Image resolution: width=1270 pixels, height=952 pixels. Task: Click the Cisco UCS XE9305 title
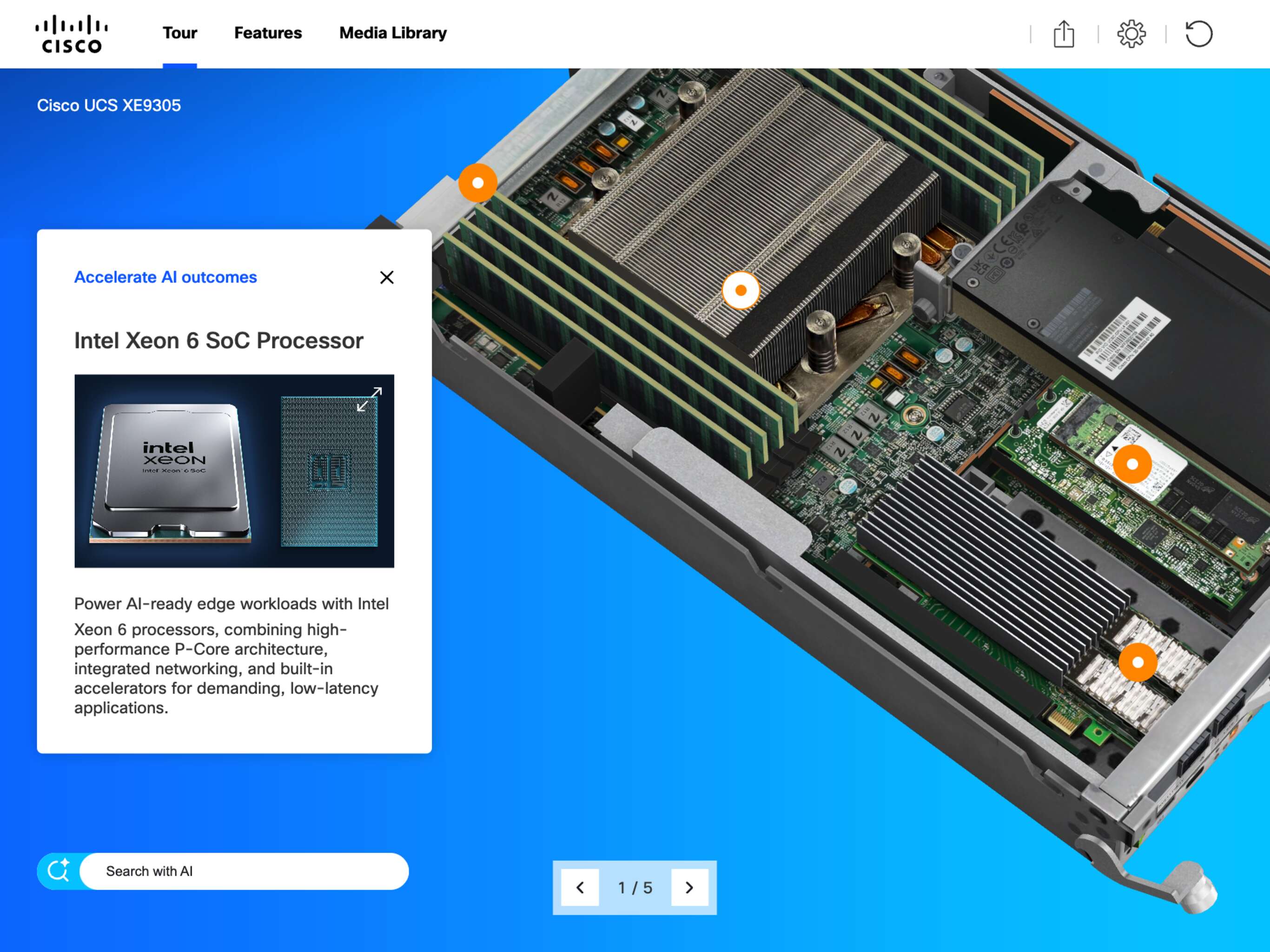coord(109,105)
